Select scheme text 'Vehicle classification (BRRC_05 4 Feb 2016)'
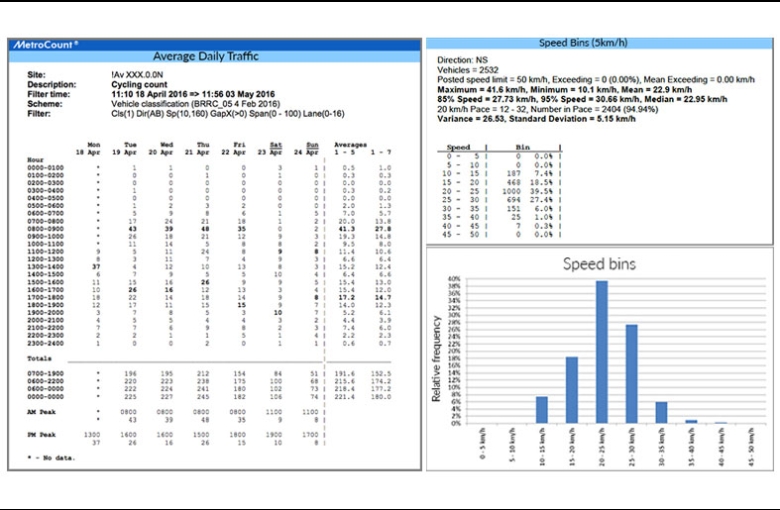This screenshot has width=780, height=510. pyautogui.click(x=195, y=104)
